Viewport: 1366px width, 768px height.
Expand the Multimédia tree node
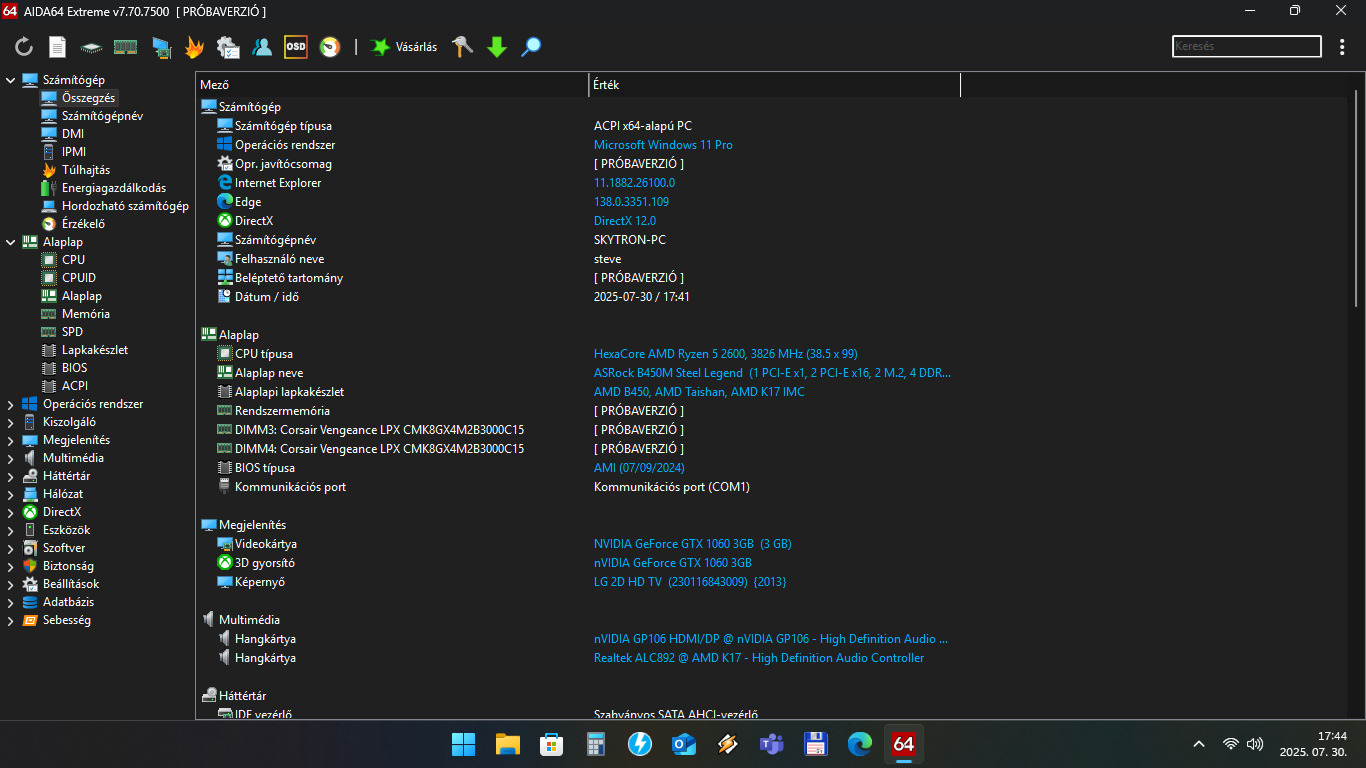pos(11,458)
